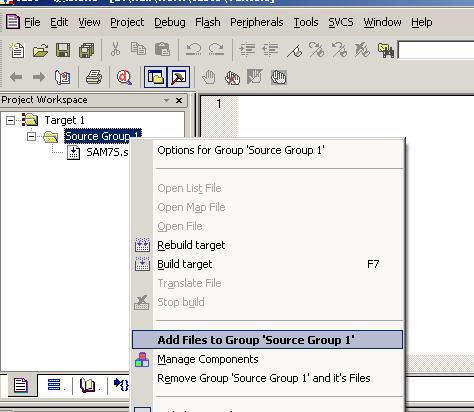Toggle the Project Window toolbar button
474x412 pixels.
[x=156, y=77]
